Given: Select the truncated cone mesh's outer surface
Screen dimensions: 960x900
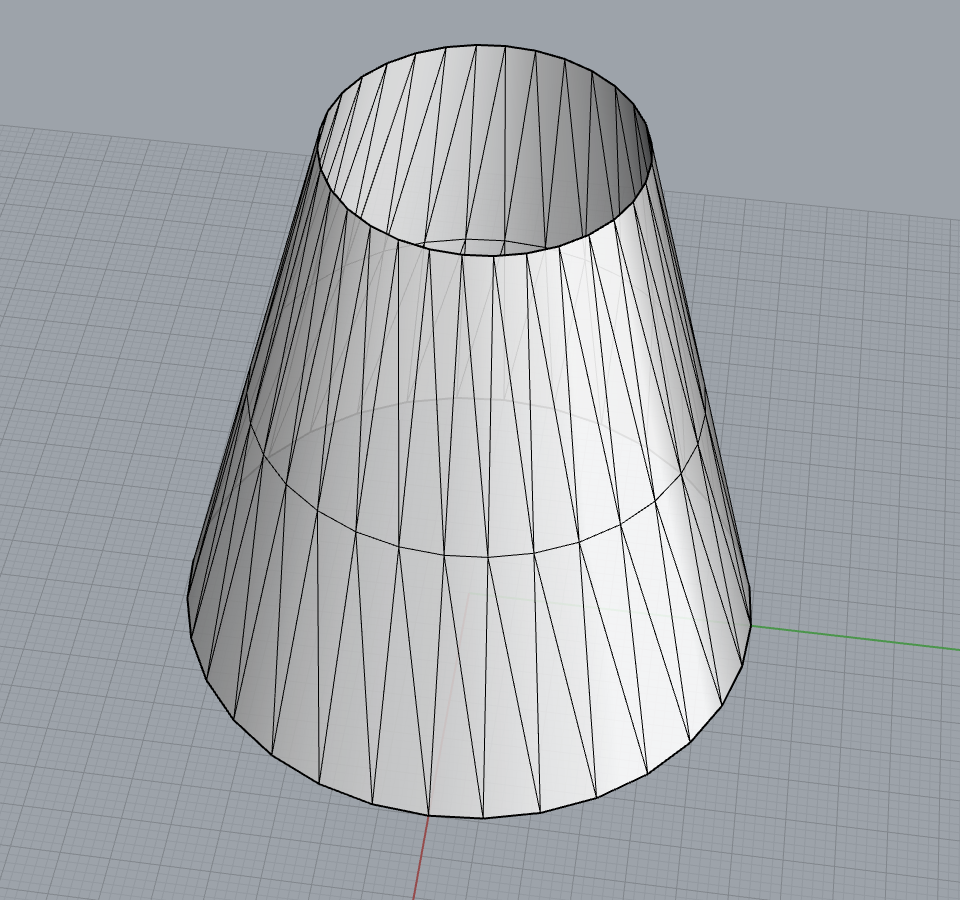Looking at the screenshot, I should click(471, 539).
